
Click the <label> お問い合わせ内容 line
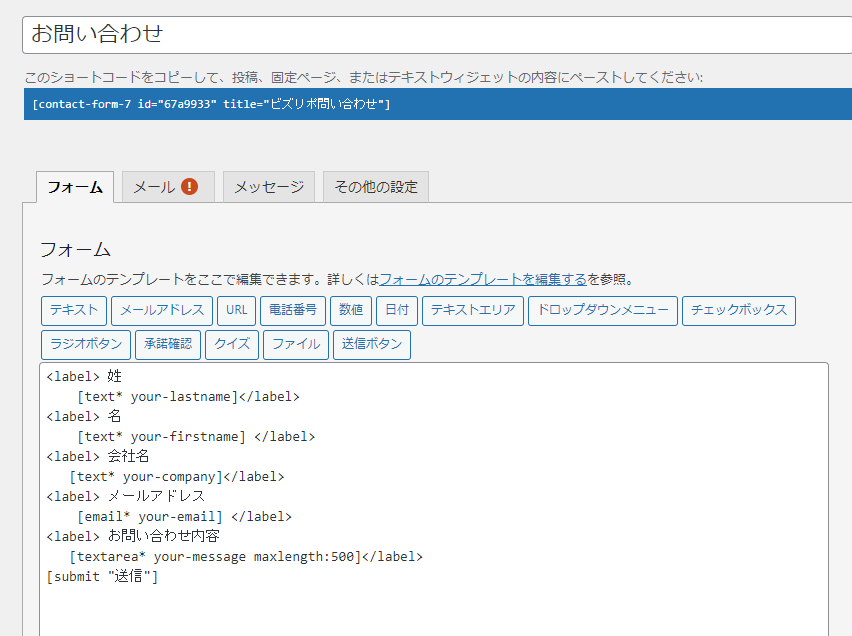tap(133, 537)
